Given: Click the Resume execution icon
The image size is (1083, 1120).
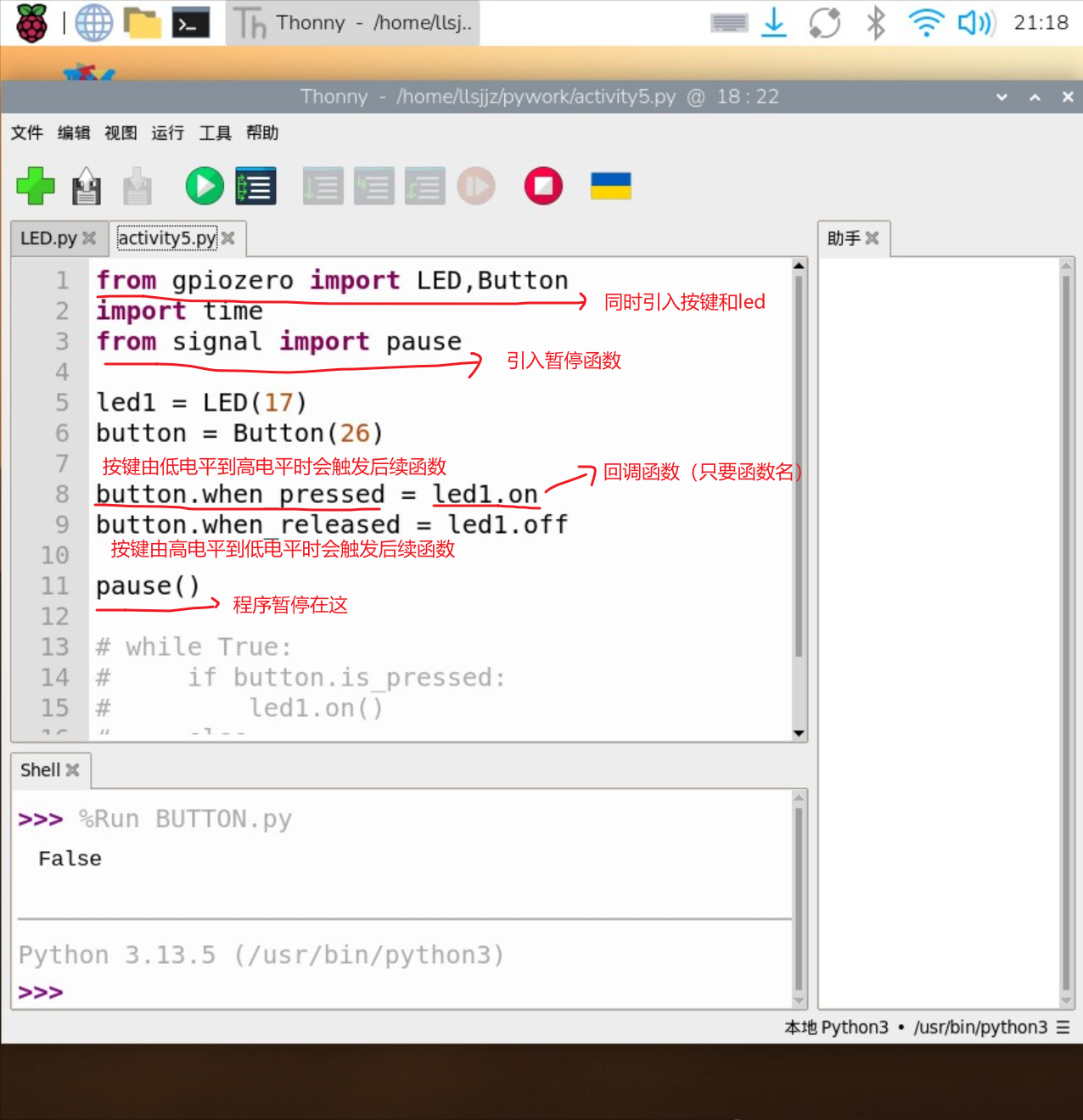Looking at the screenshot, I should (476, 186).
